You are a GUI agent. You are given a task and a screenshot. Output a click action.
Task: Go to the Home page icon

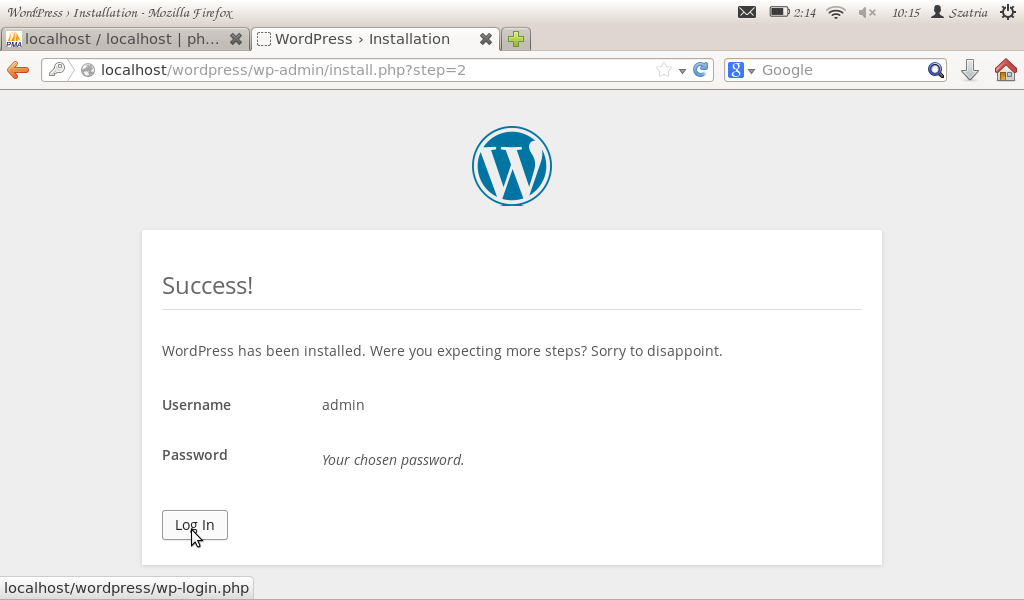pos(1006,70)
